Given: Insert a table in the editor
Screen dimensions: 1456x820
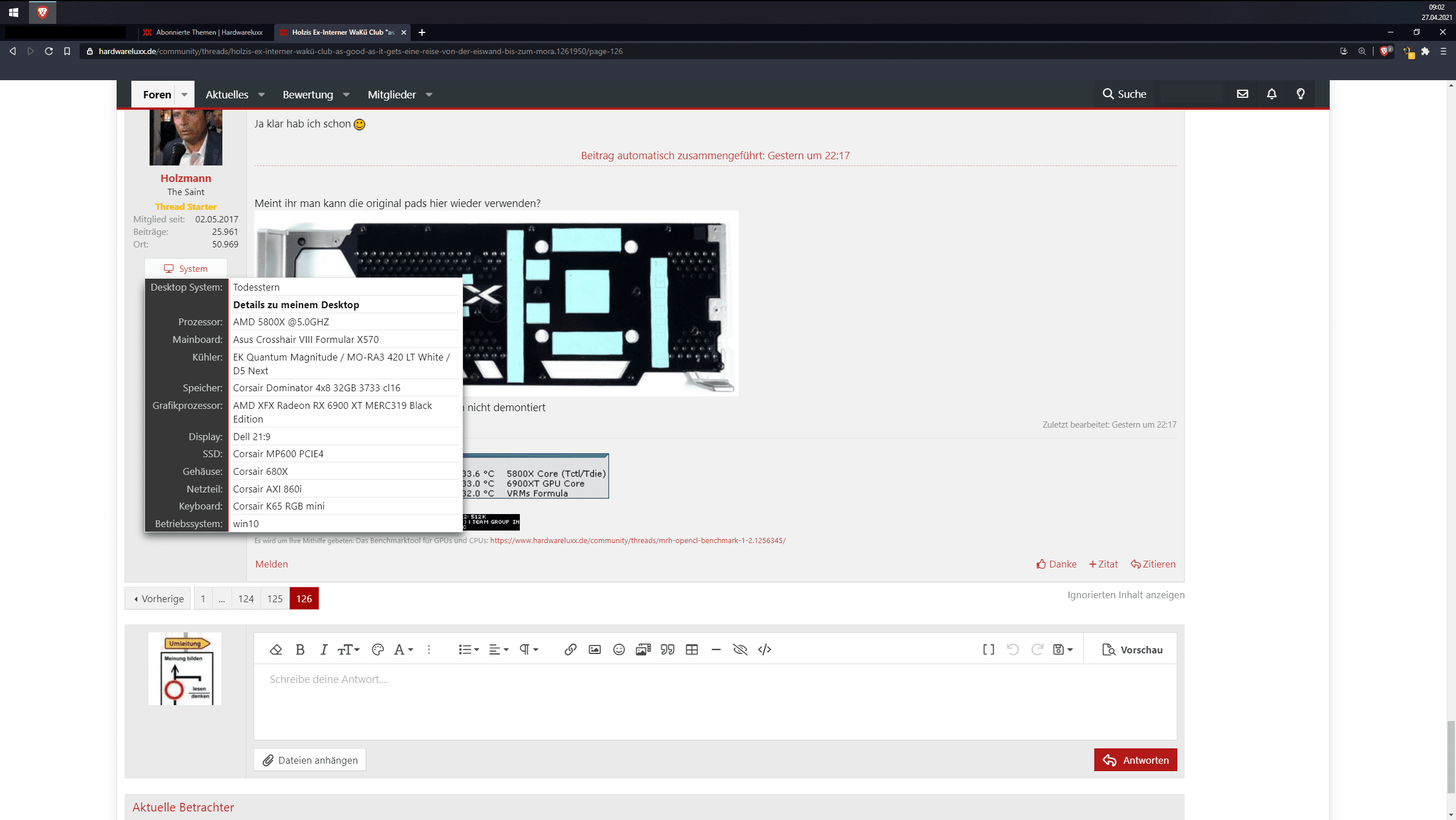Looking at the screenshot, I should pyautogui.click(x=692, y=649).
